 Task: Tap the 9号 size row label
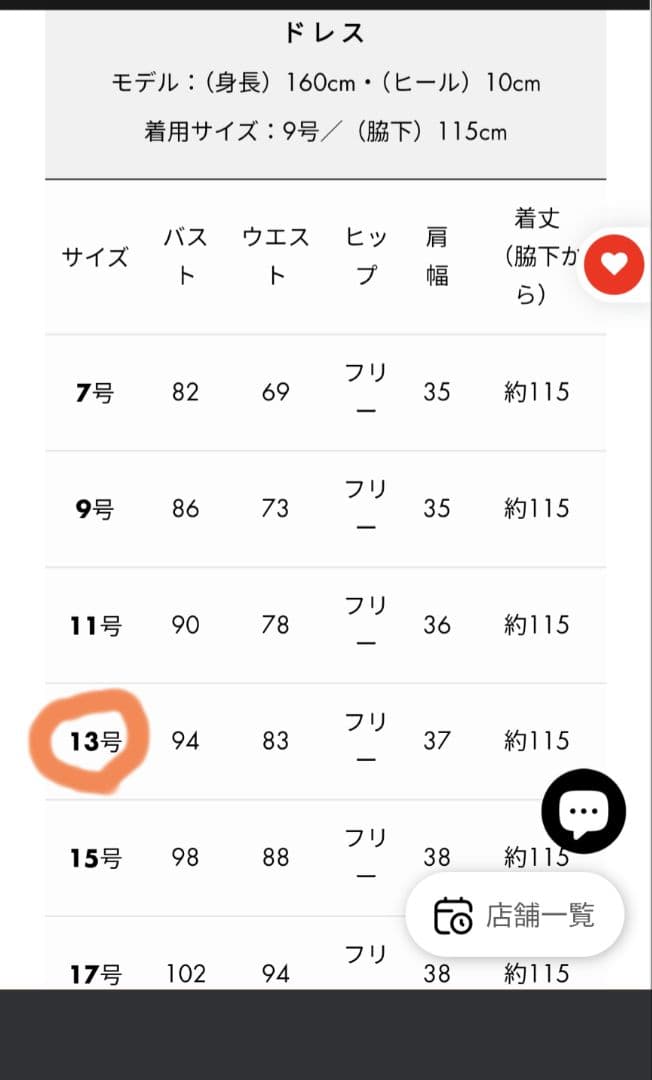95,509
